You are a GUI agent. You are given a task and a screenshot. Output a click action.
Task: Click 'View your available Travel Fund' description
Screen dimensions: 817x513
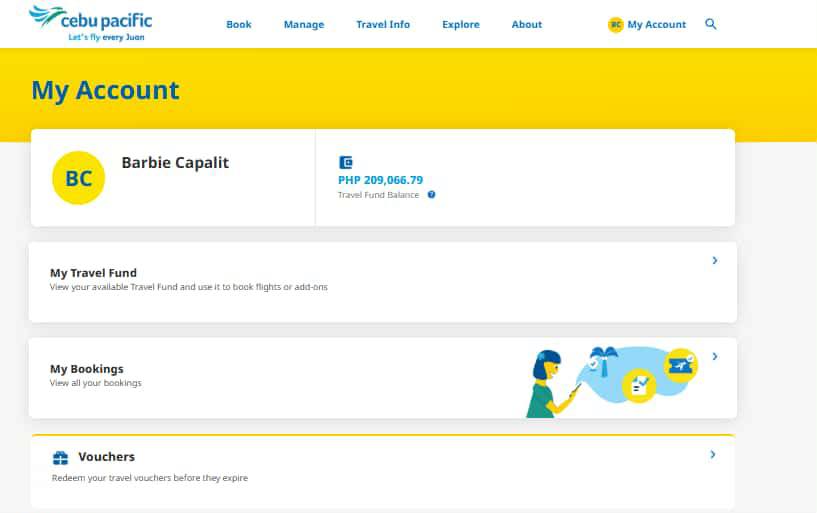(189, 287)
